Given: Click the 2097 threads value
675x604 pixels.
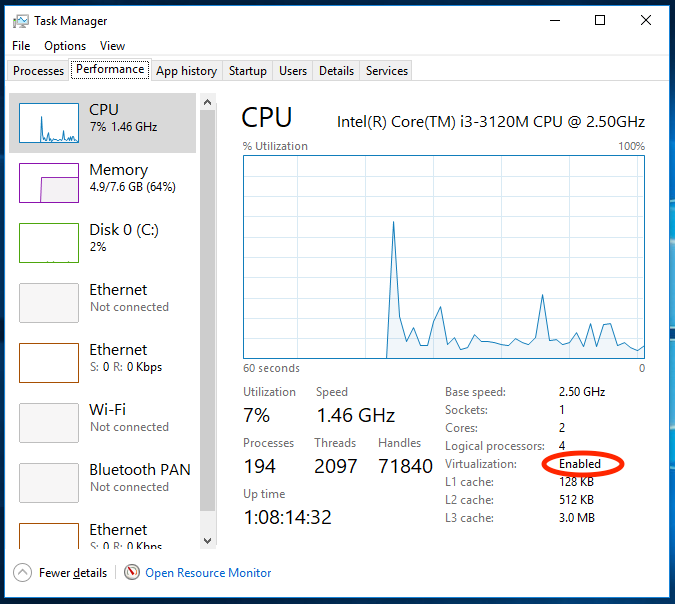Looking at the screenshot, I should pyautogui.click(x=336, y=466).
